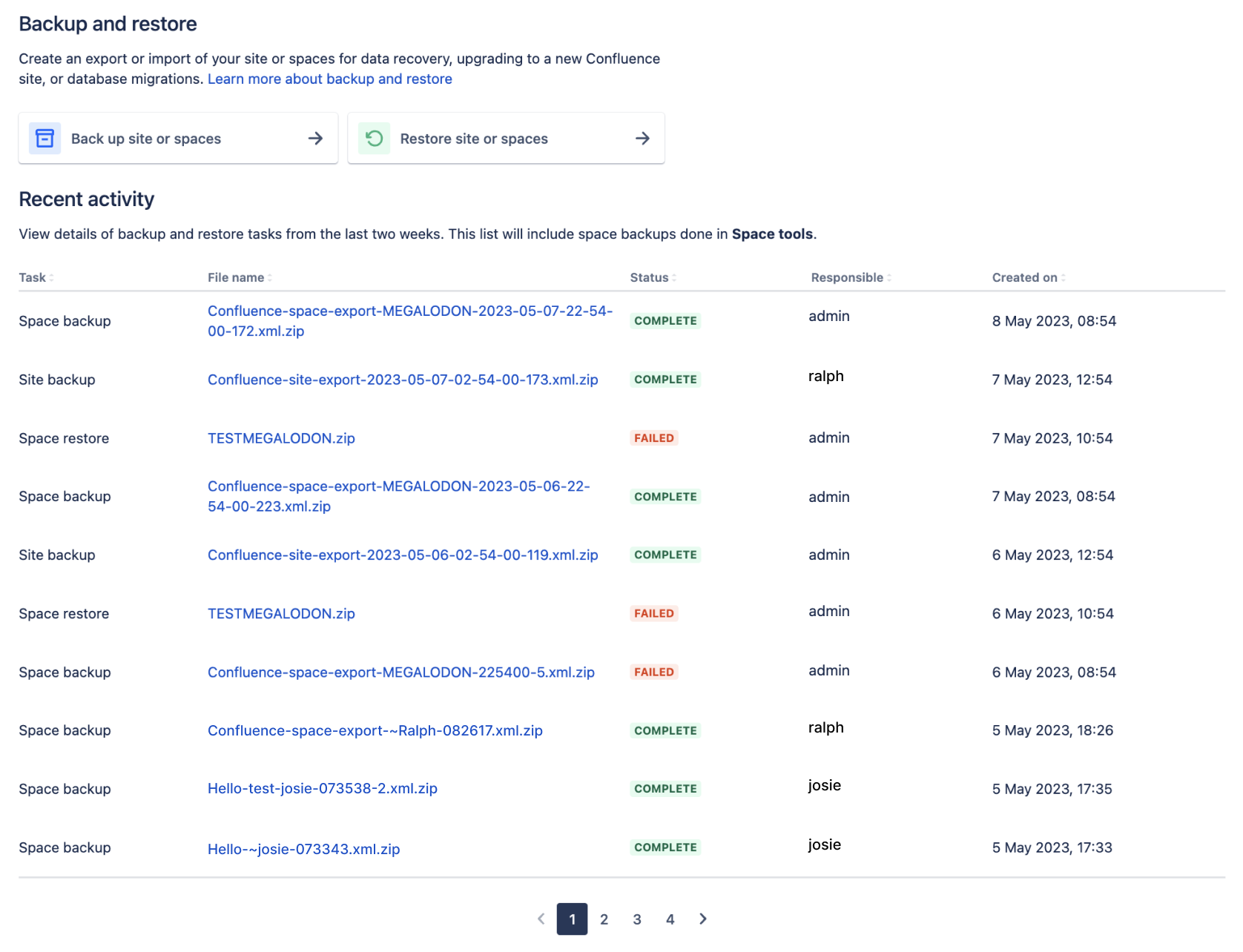Download Confluence-site-export-2023-05-07 backup file
The height and width of the screenshot is (952, 1243).
coord(402,380)
